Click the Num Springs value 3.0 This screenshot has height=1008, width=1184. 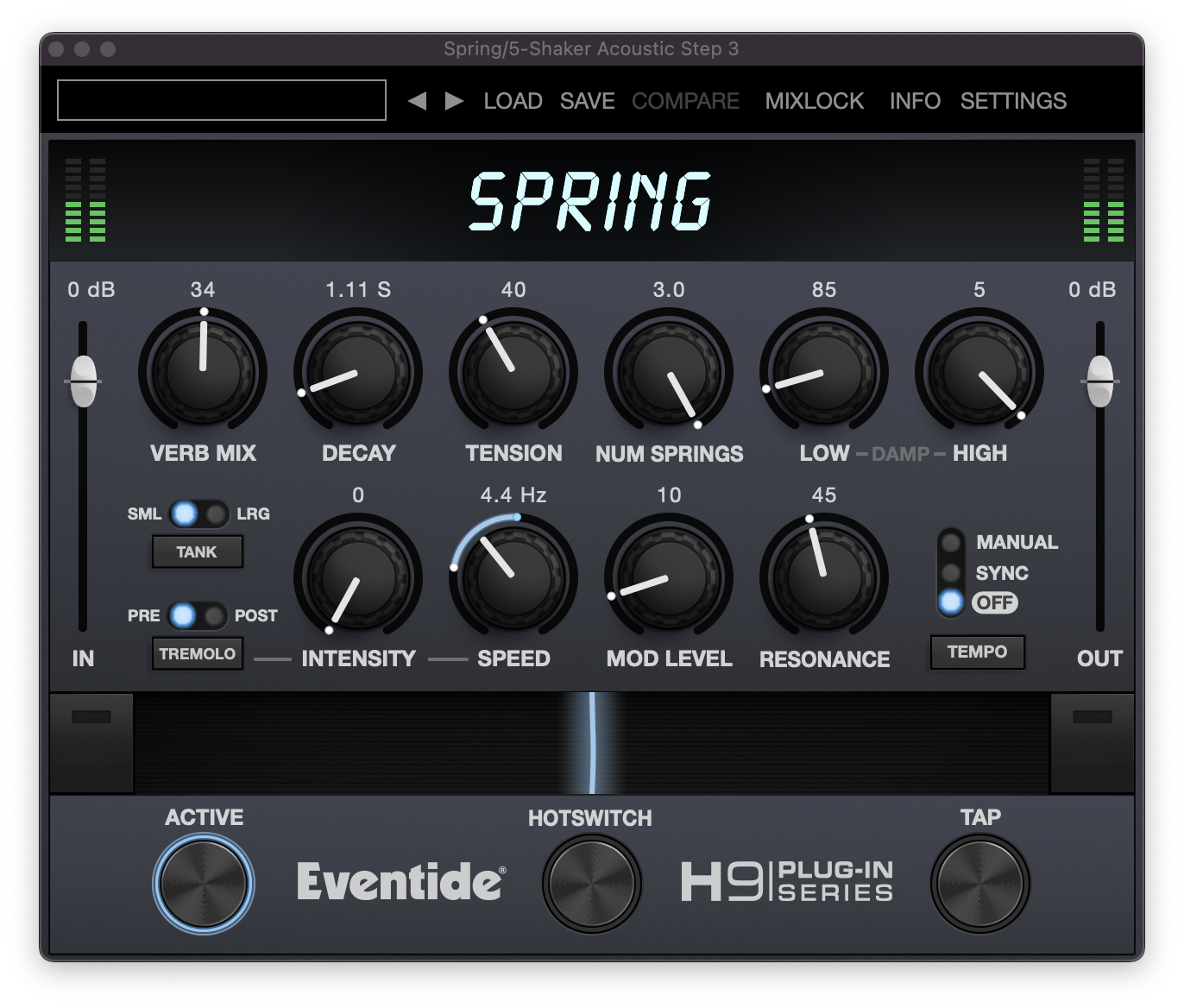(669, 290)
